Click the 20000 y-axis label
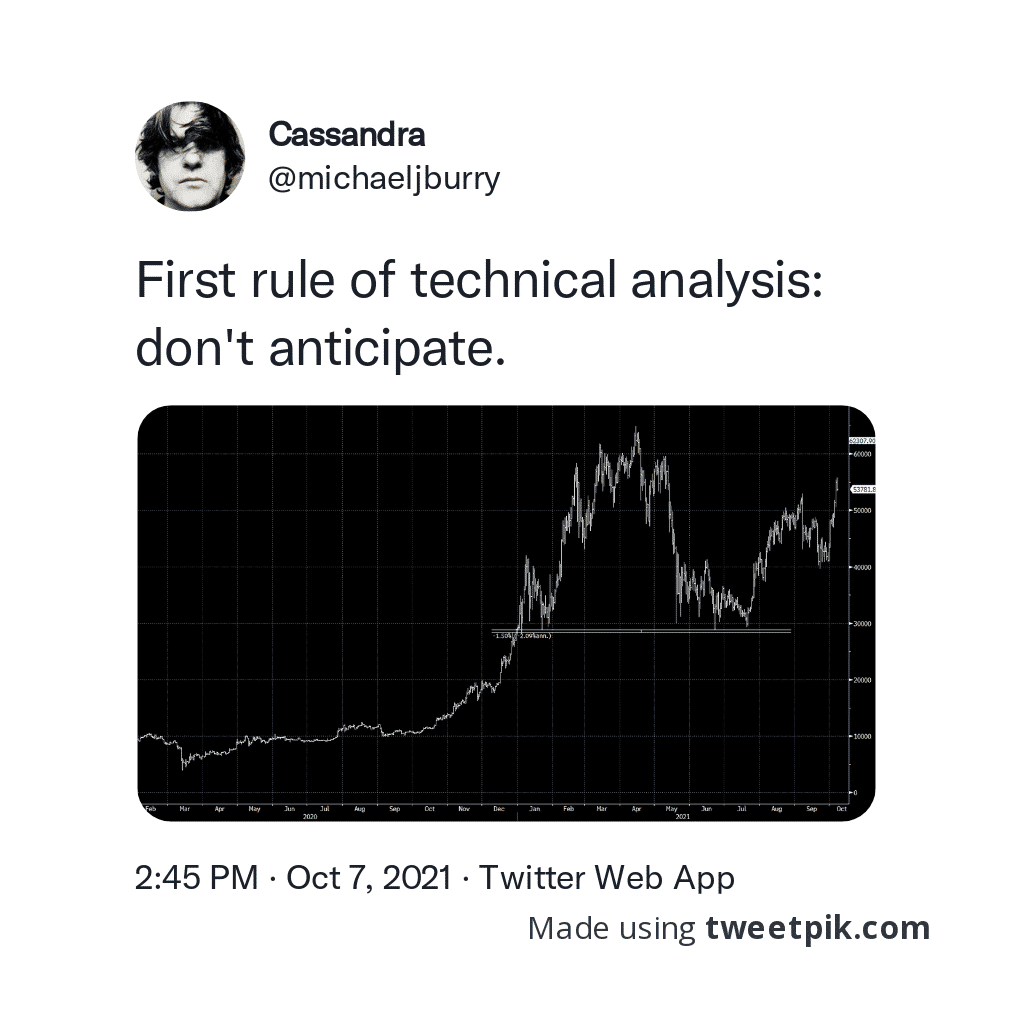1012x1012 pixels. click(862, 680)
